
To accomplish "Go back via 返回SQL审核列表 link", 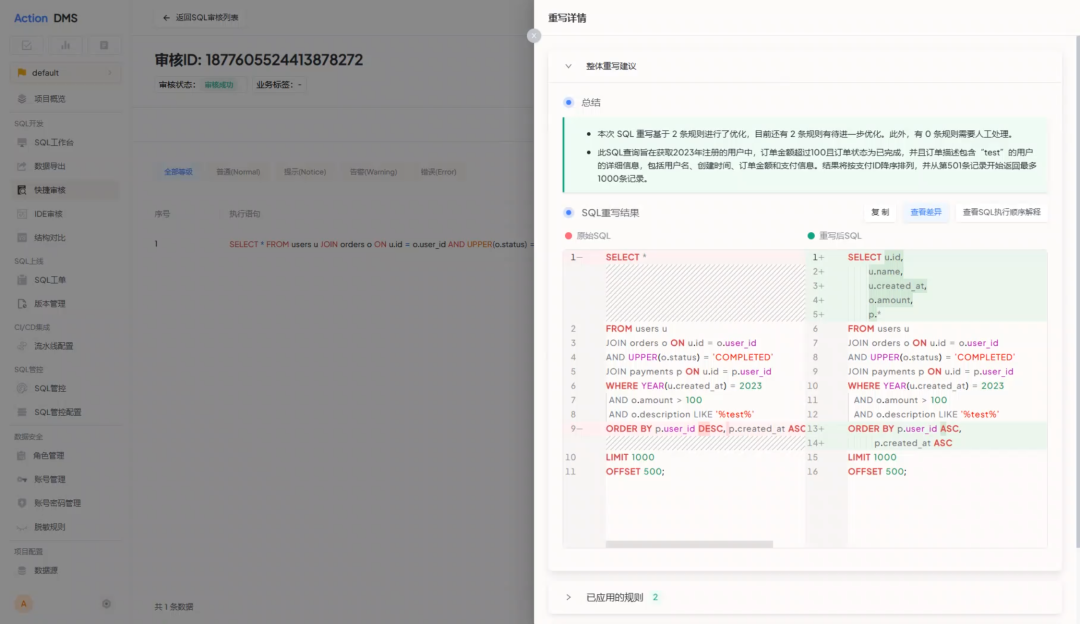I will 200,17.
